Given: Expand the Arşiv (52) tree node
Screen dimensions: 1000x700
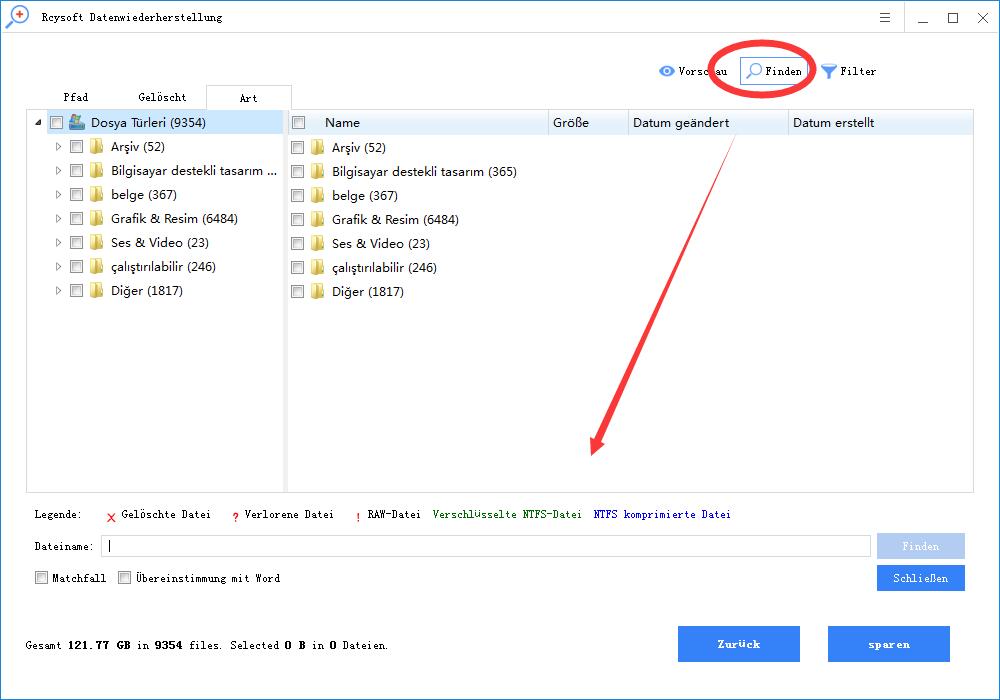Looking at the screenshot, I should point(58,147).
